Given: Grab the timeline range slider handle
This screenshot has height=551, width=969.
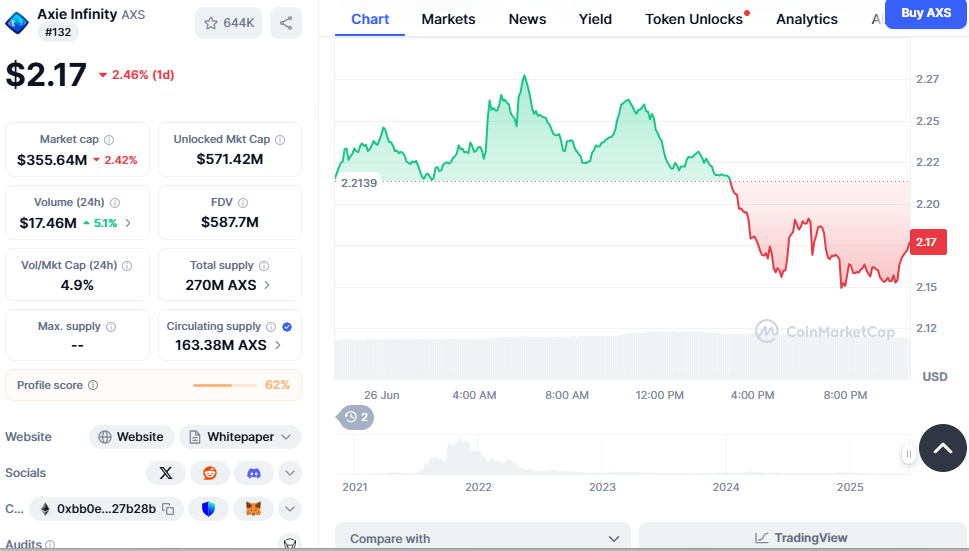Looking at the screenshot, I should 908,454.
